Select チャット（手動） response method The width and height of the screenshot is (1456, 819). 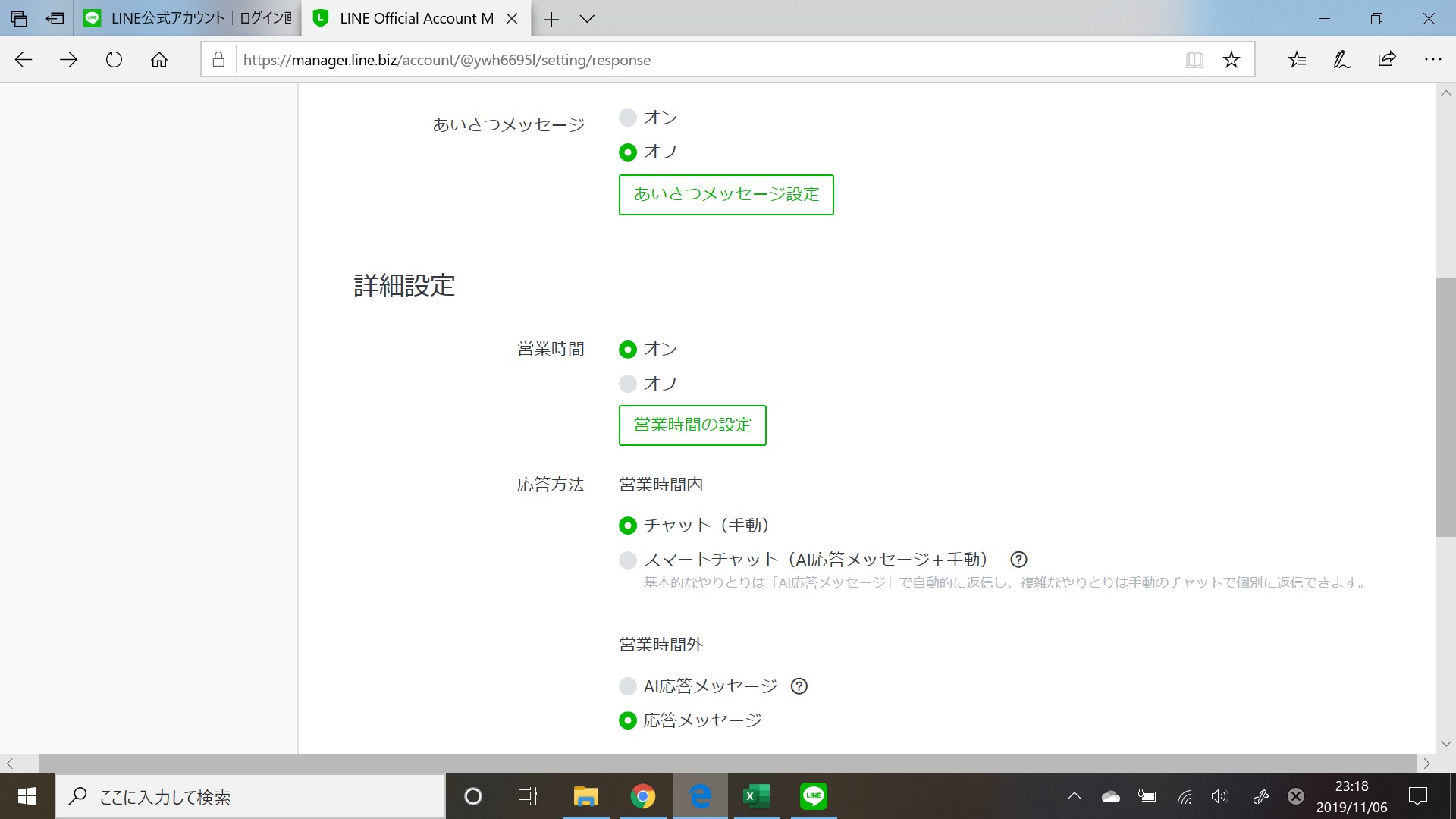pos(628,526)
